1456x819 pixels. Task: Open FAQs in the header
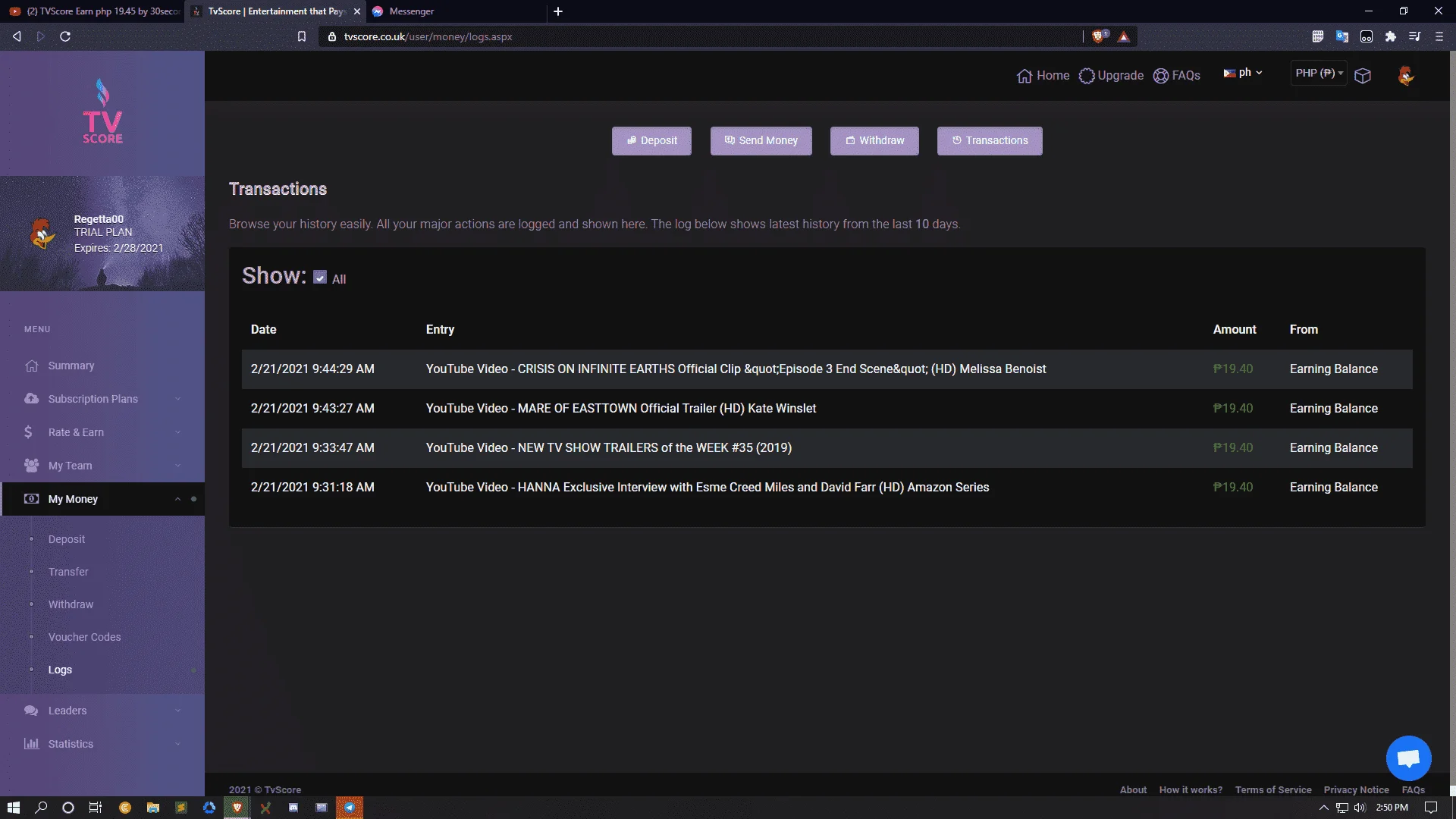tap(1177, 76)
